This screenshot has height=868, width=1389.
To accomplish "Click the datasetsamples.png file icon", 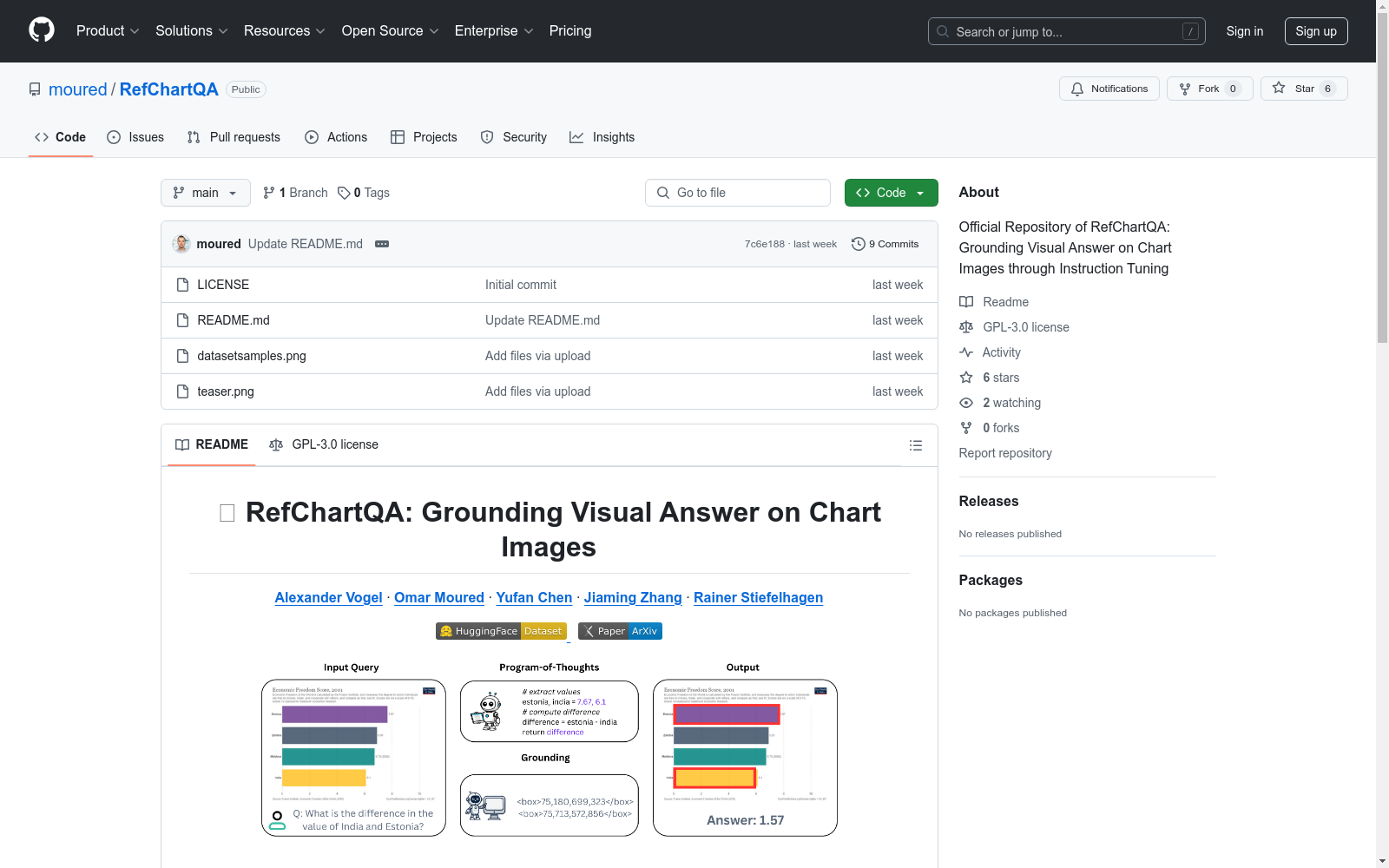I will point(182,356).
